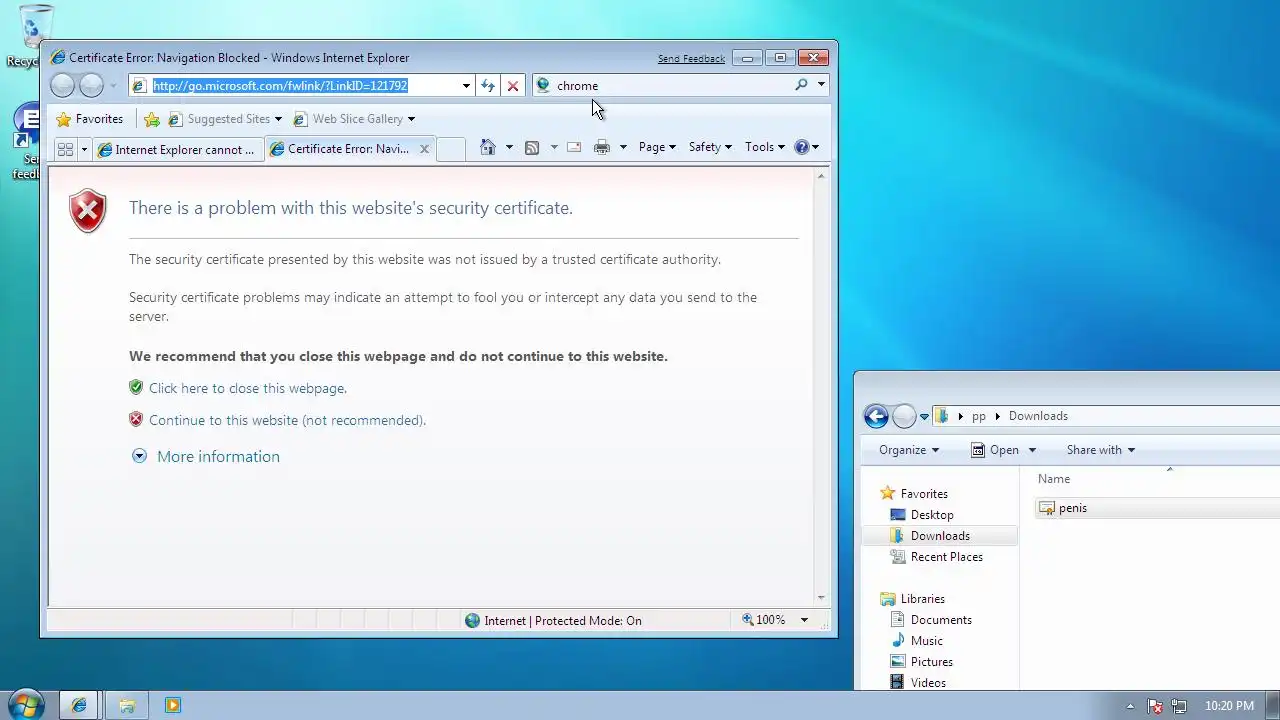Open the Favorites star button

[x=90, y=119]
